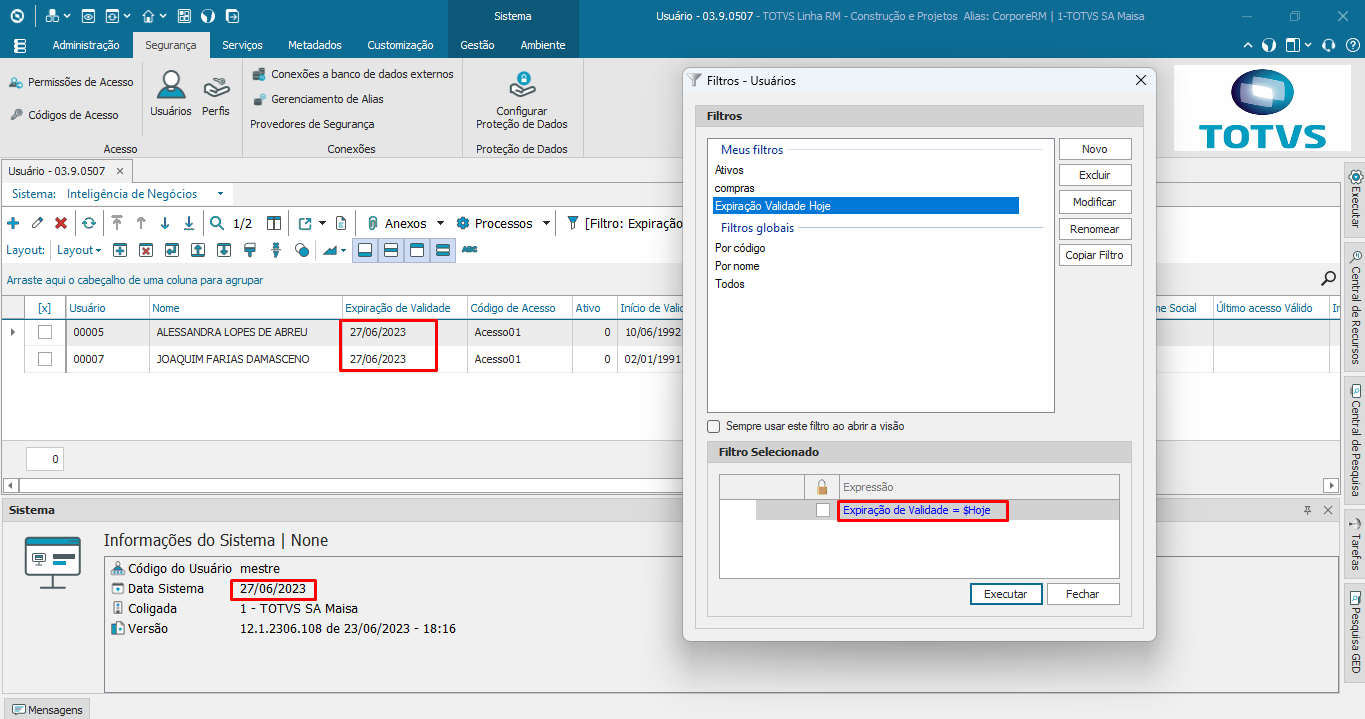Open the Ambiente ribbon tab
Screen dimensions: 1365x719
click(543, 45)
